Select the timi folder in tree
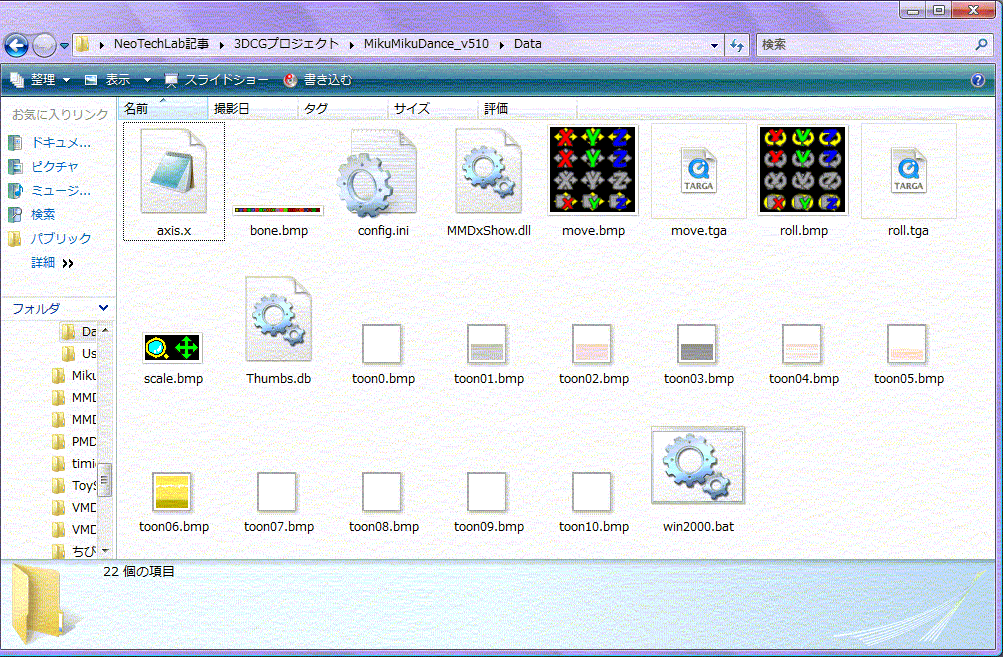The height and width of the screenshot is (657, 1003). pos(74,463)
